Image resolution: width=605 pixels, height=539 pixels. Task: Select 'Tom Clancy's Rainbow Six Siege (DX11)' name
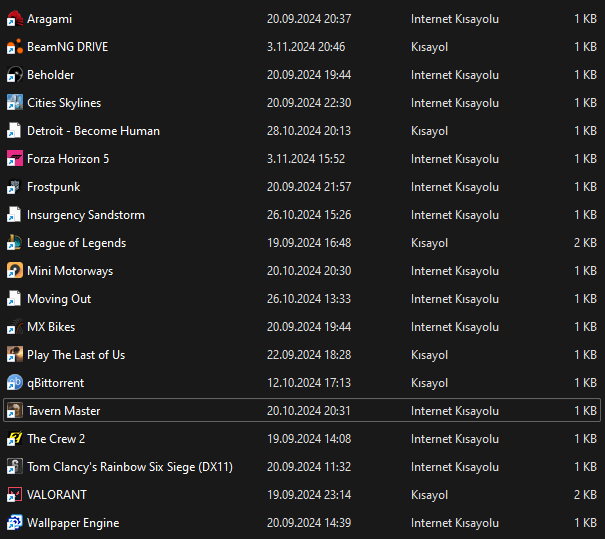tap(130, 467)
